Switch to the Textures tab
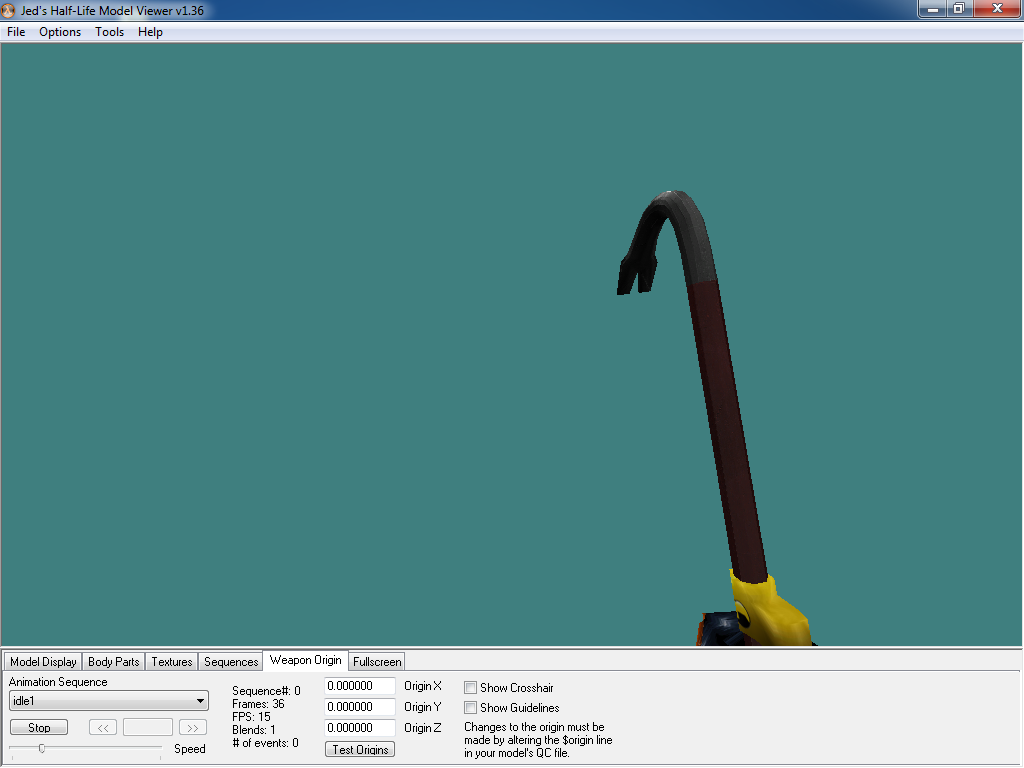 [x=172, y=662]
